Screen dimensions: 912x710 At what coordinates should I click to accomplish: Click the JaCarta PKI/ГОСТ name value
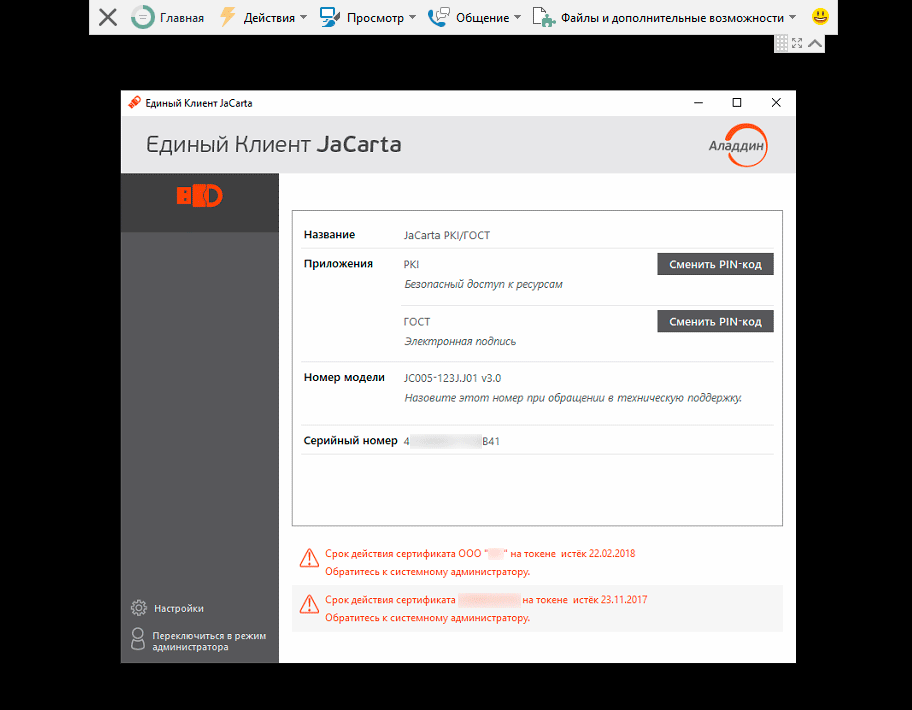tap(447, 235)
